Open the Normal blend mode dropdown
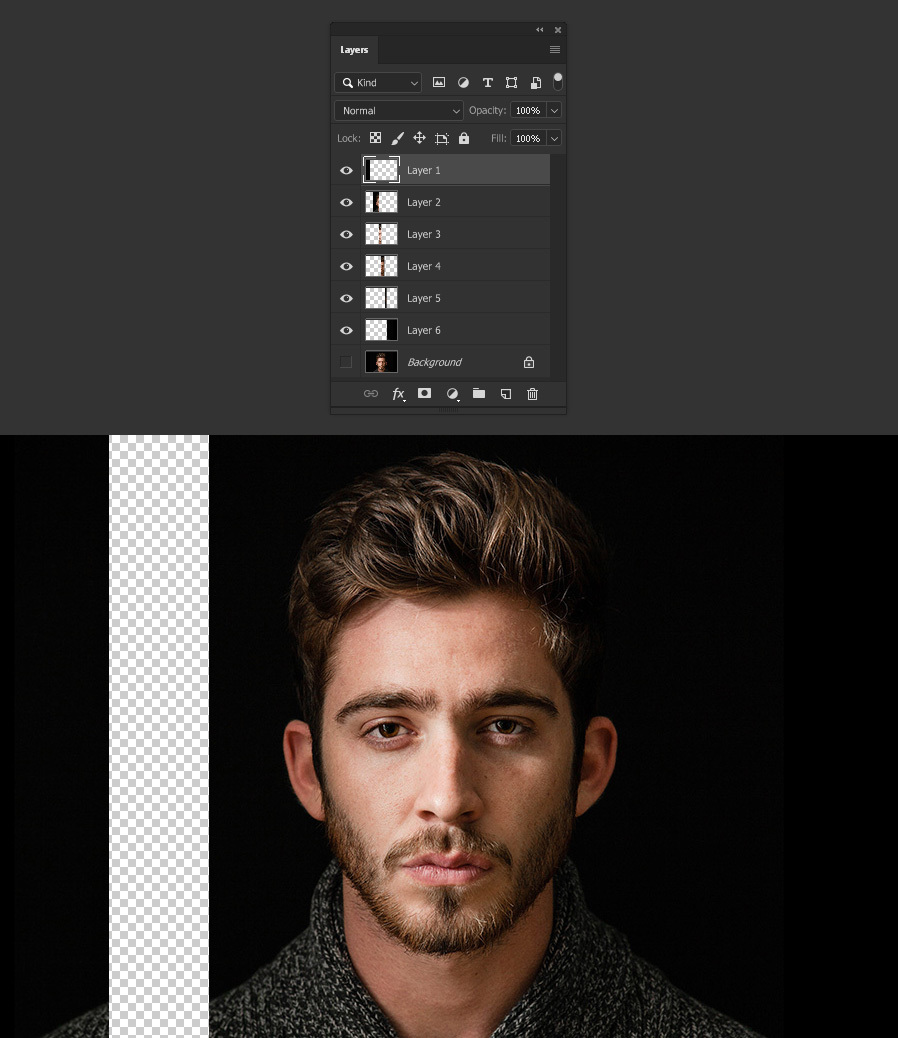The width and height of the screenshot is (898, 1038). 398,111
